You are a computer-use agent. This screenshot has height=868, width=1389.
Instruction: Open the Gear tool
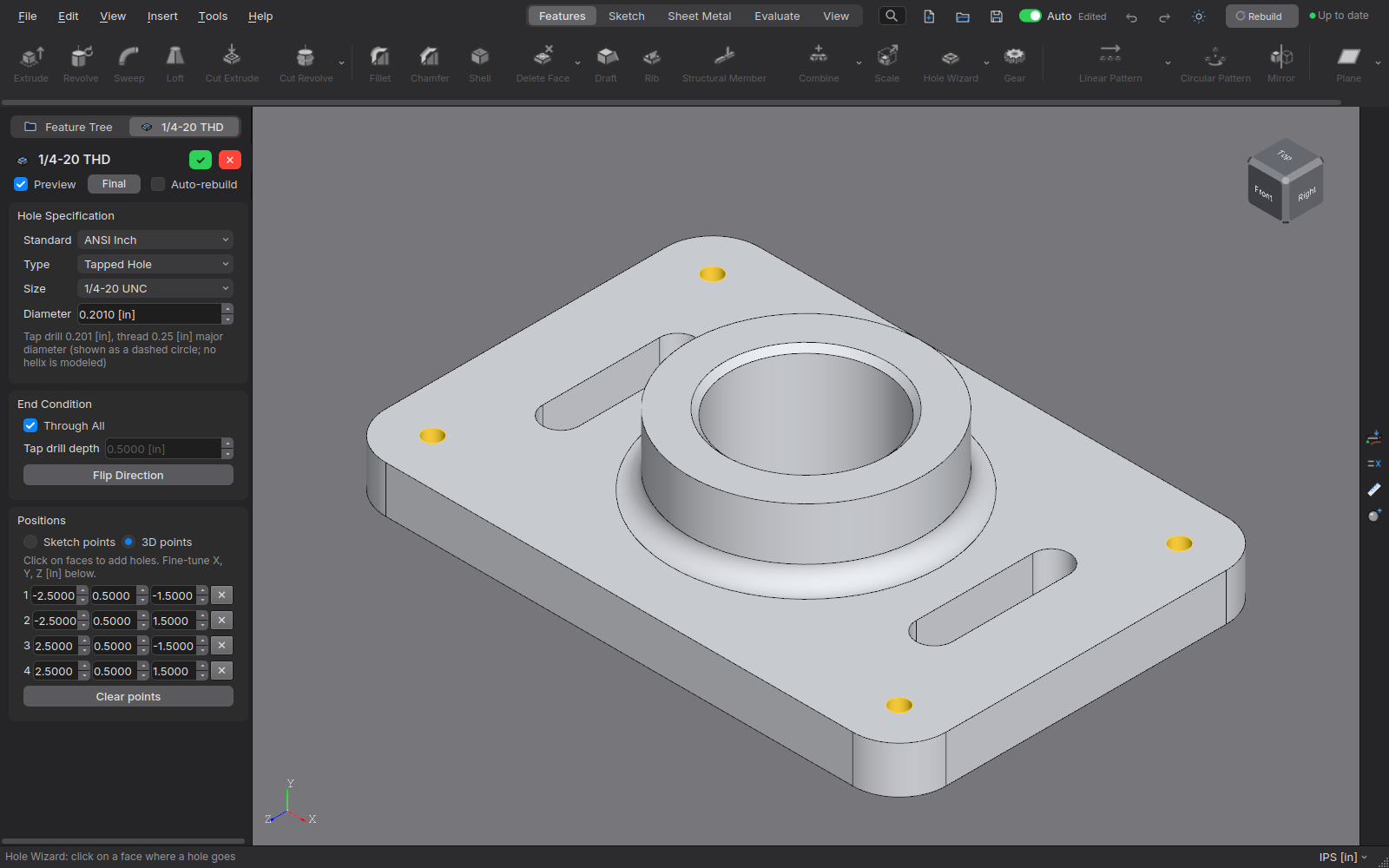[x=1015, y=64]
